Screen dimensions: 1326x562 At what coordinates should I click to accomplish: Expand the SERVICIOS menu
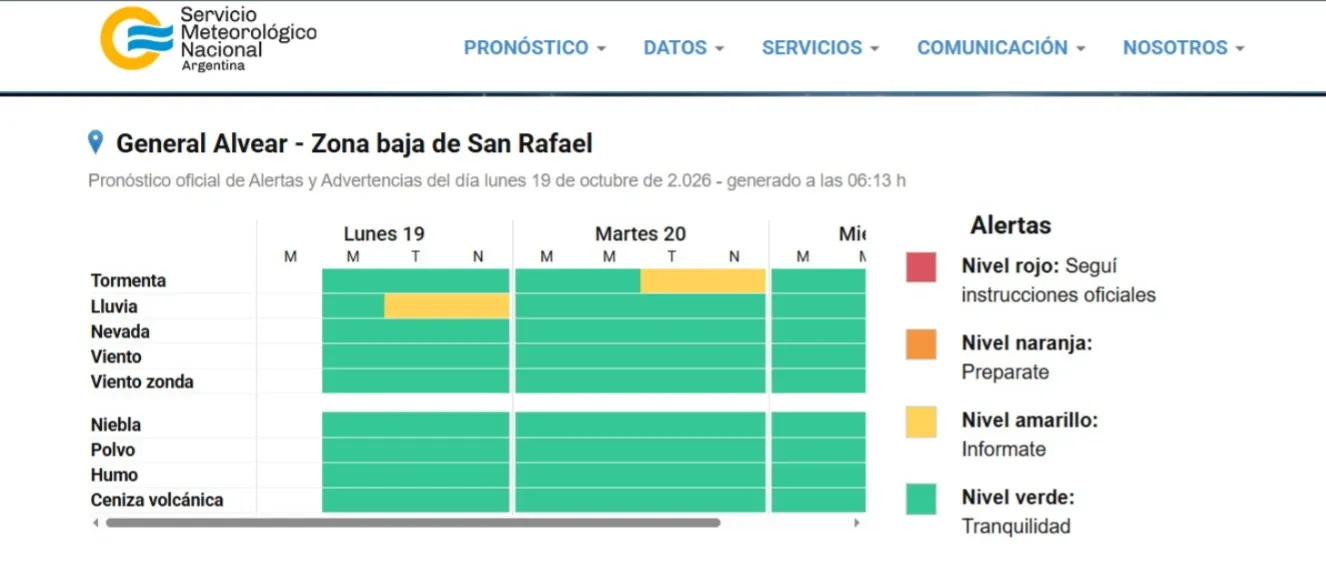pyautogui.click(x=821, y=48)
